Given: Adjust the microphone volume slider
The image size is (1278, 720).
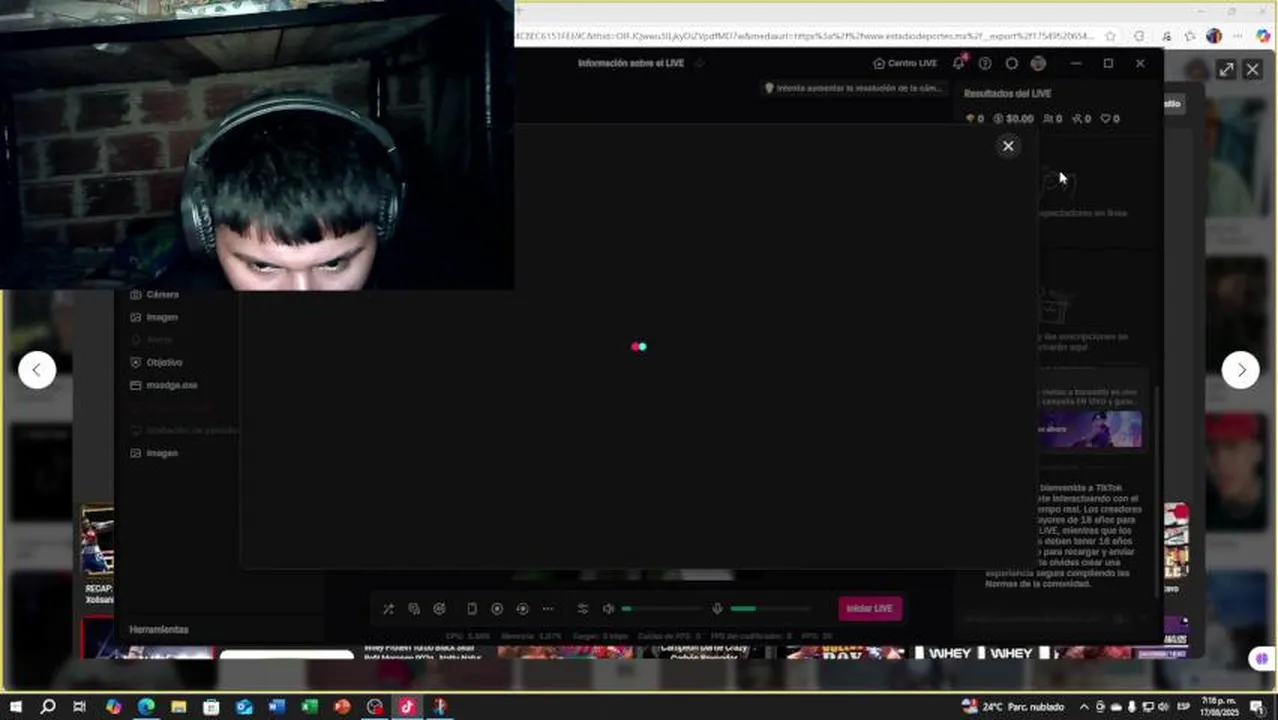Looking at the screenshot, I should click(770, 608).
